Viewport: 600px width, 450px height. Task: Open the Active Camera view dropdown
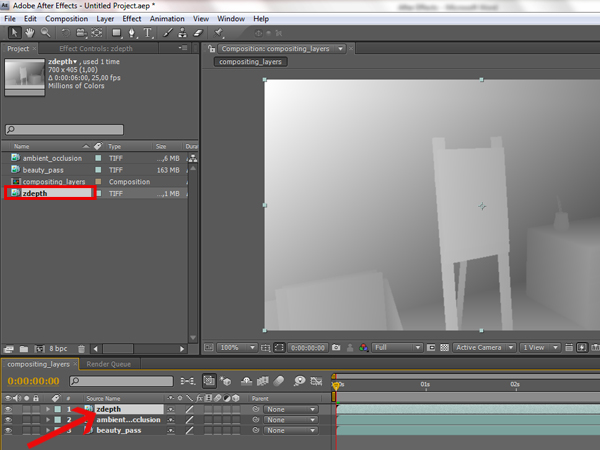481,347
